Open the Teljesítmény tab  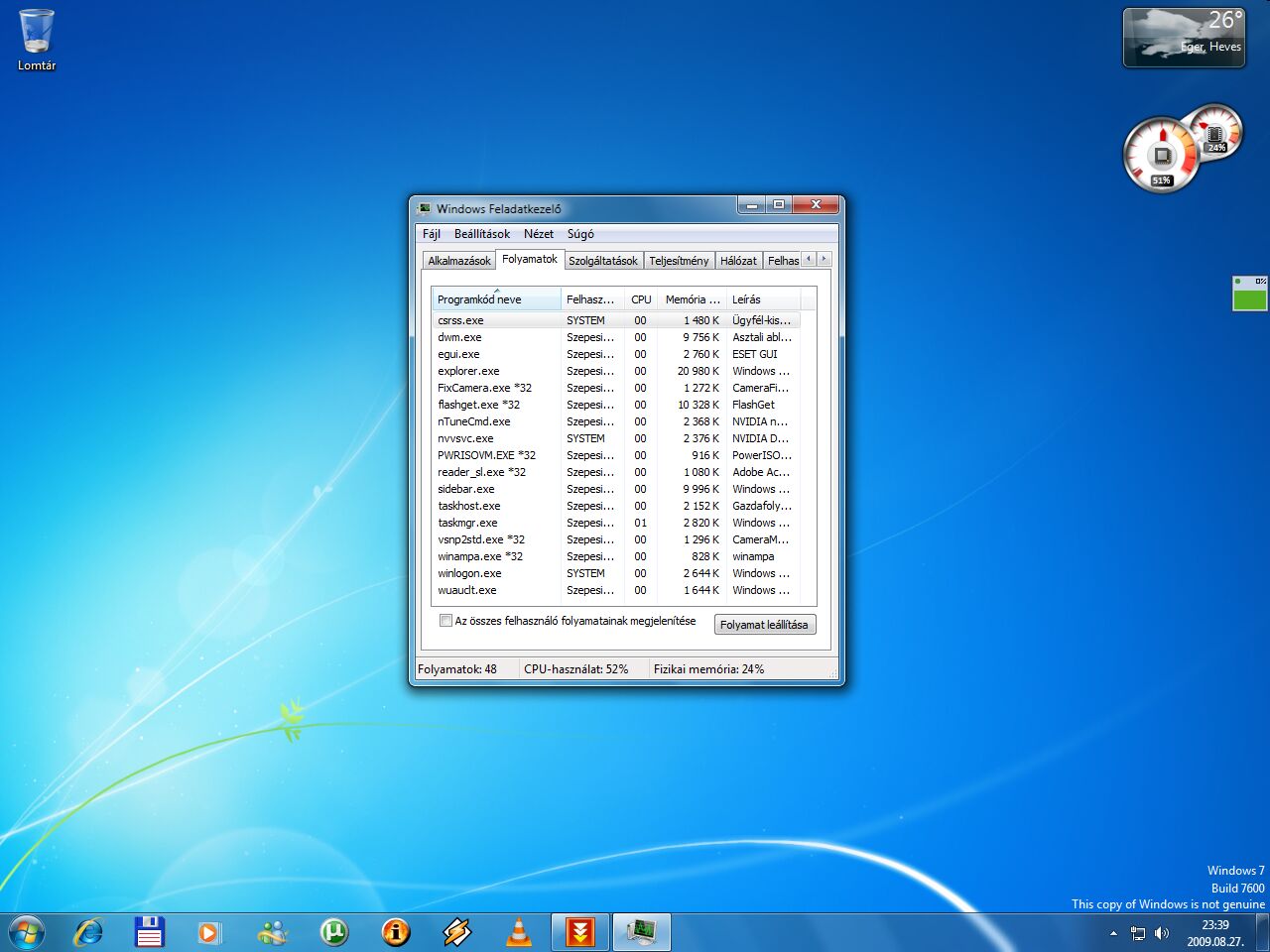[679, 261]
